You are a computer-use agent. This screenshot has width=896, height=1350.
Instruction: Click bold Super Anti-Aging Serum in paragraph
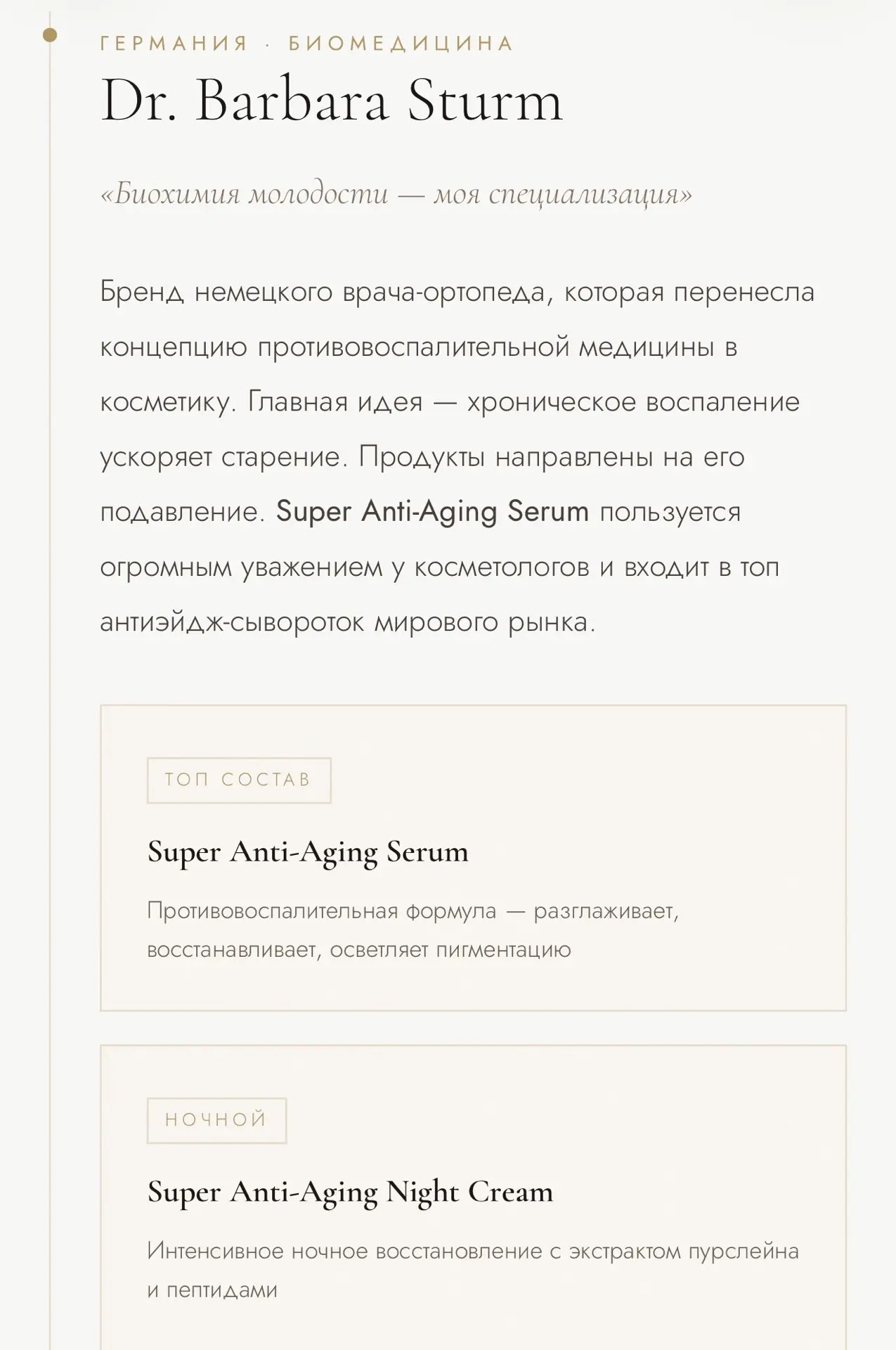(432, 511)
